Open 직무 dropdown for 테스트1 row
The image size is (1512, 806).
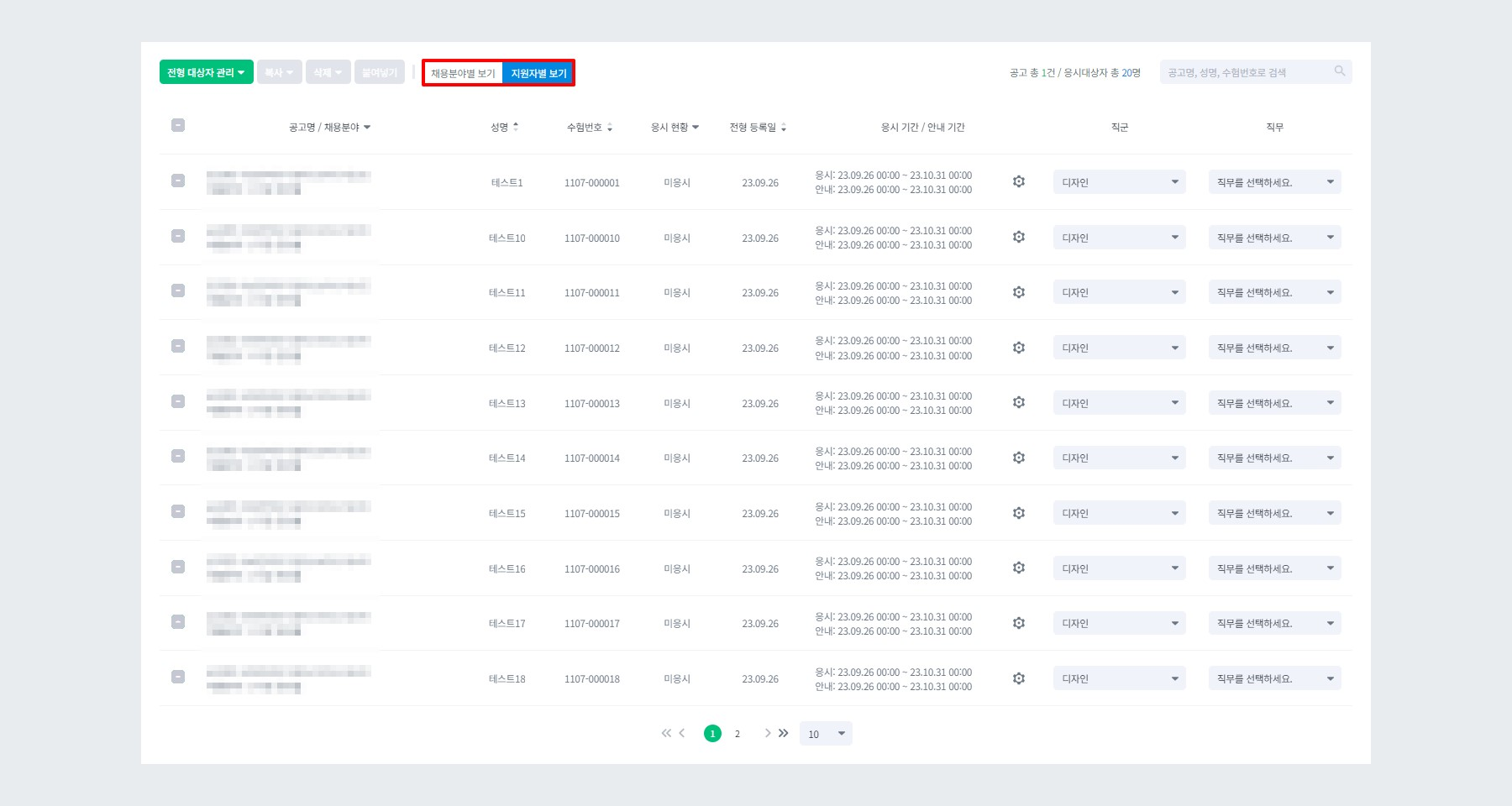1275,182
